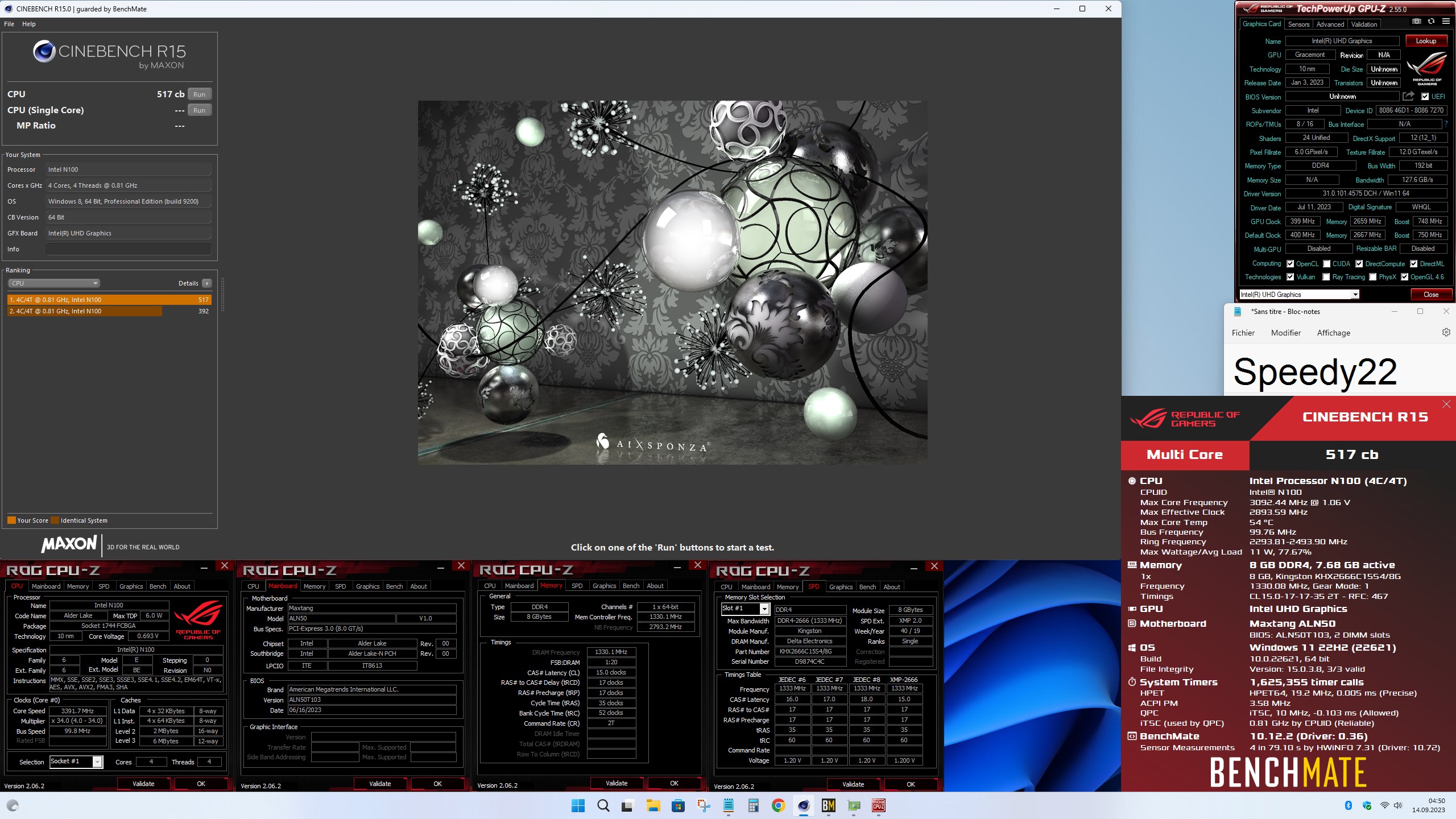Open the Slot #1 memory slot dropdown
Screen dimensions: 1456x819
click(x=745, y=609)
